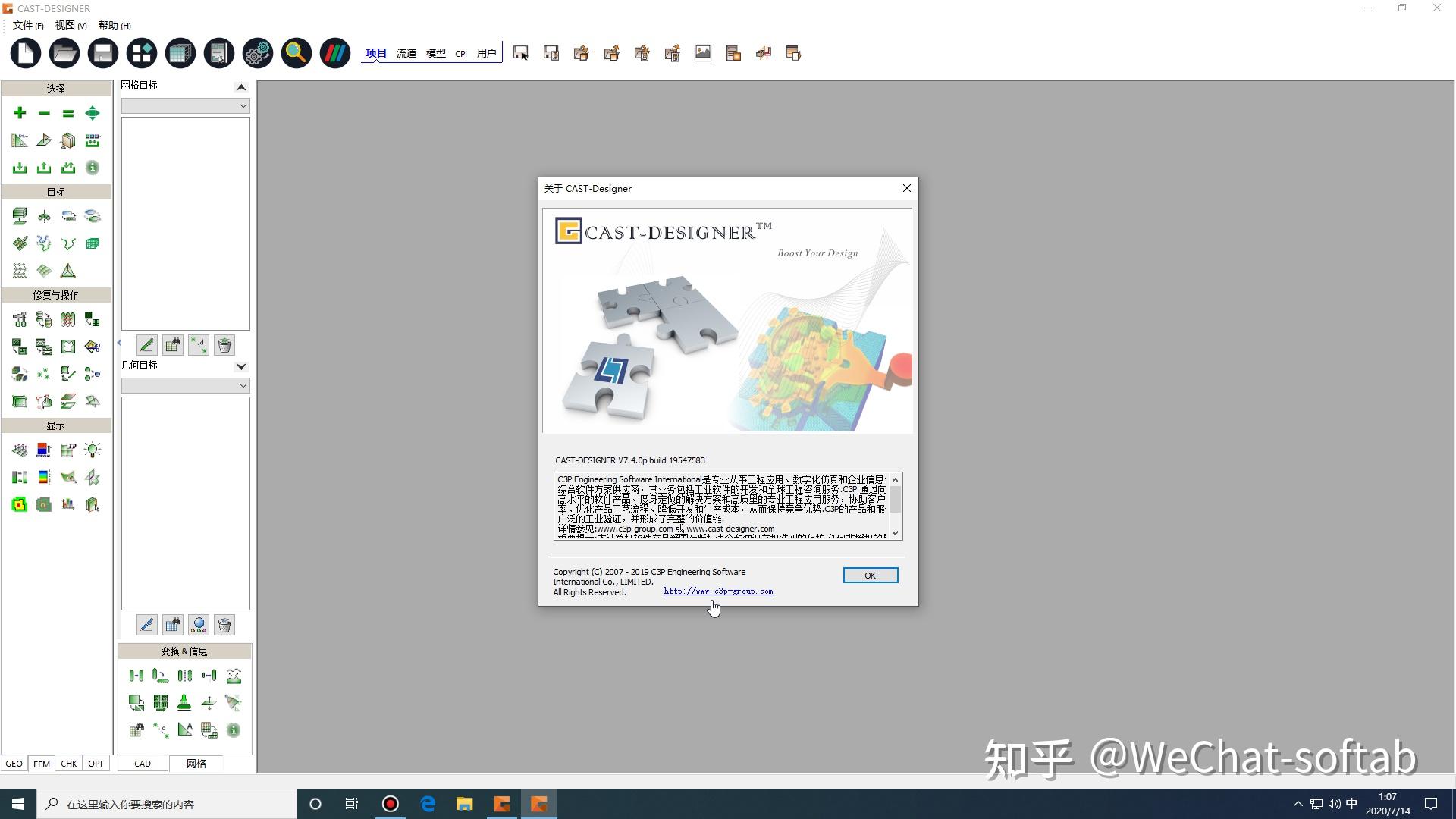Click the green plus selection icon
This screenshot has width=1456, height=819.
coord(20,113)
